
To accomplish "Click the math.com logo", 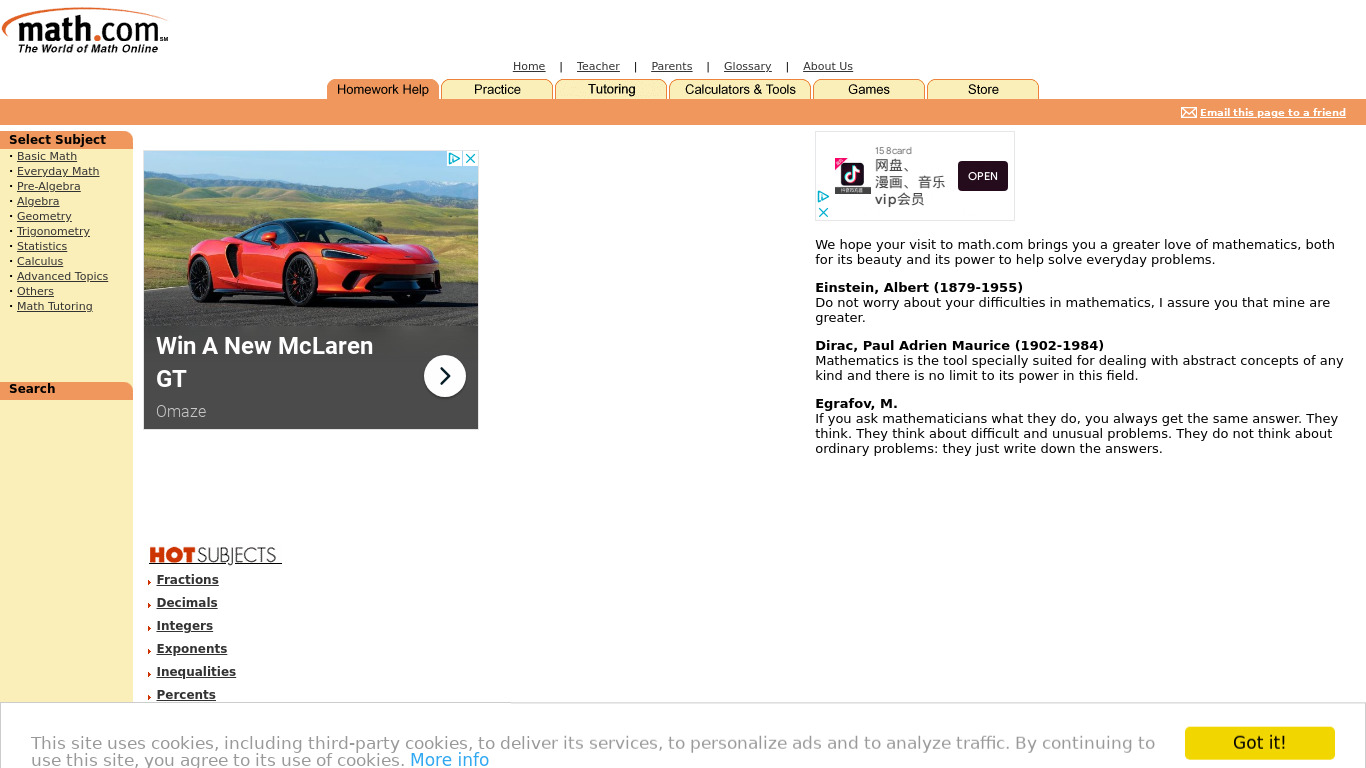I will point(85,32).
